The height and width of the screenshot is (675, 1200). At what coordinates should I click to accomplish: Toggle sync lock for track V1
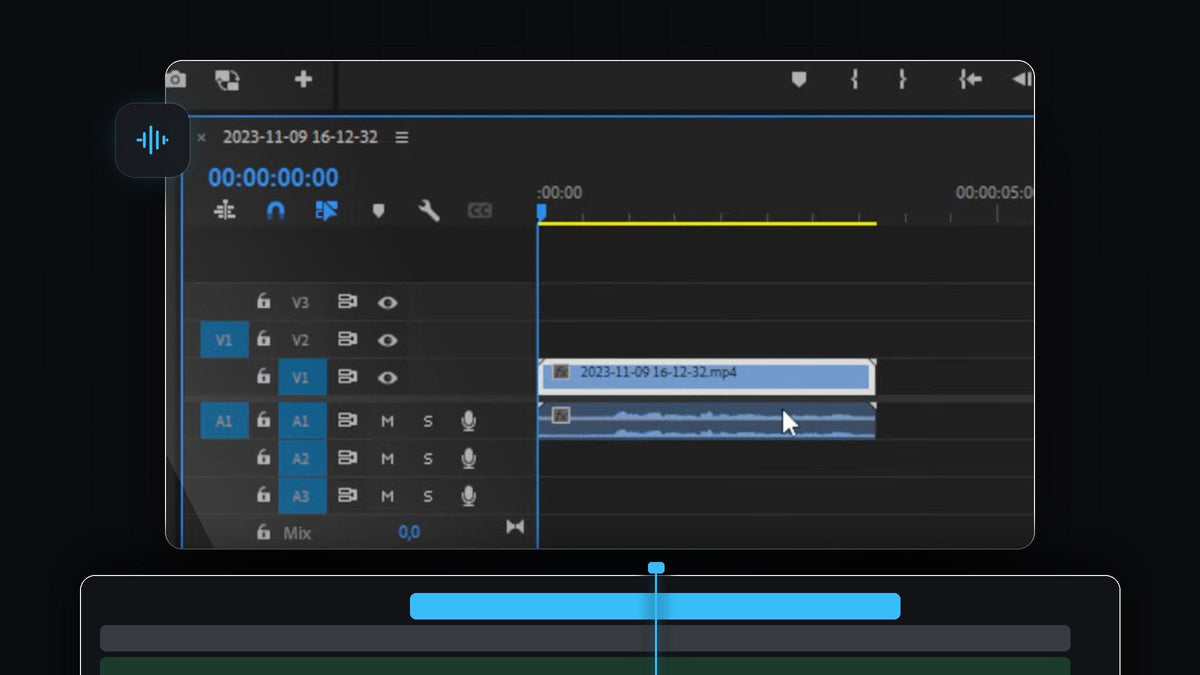(x=347, y=377)
